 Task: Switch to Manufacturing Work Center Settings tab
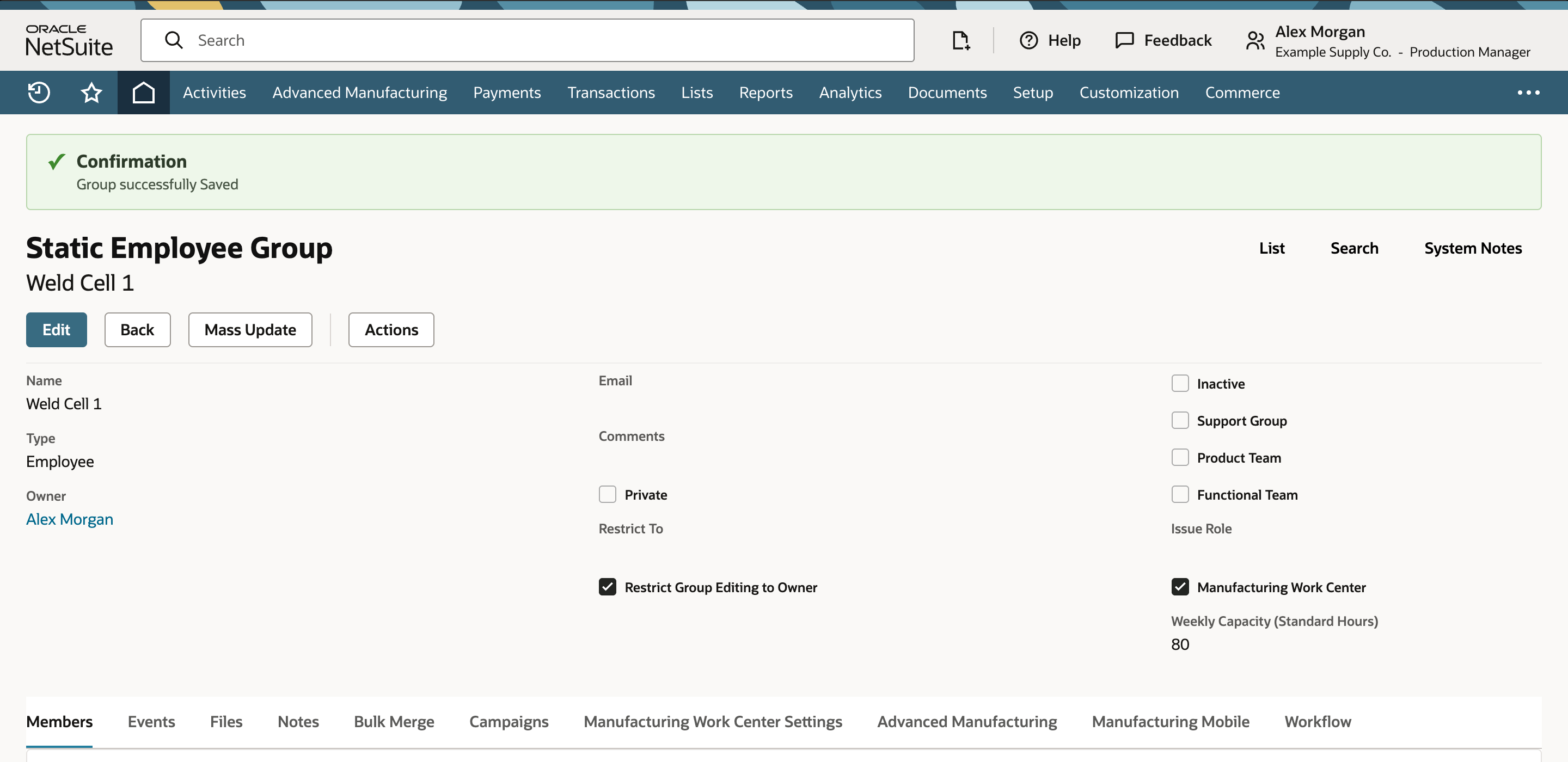(x=713, y=722)
